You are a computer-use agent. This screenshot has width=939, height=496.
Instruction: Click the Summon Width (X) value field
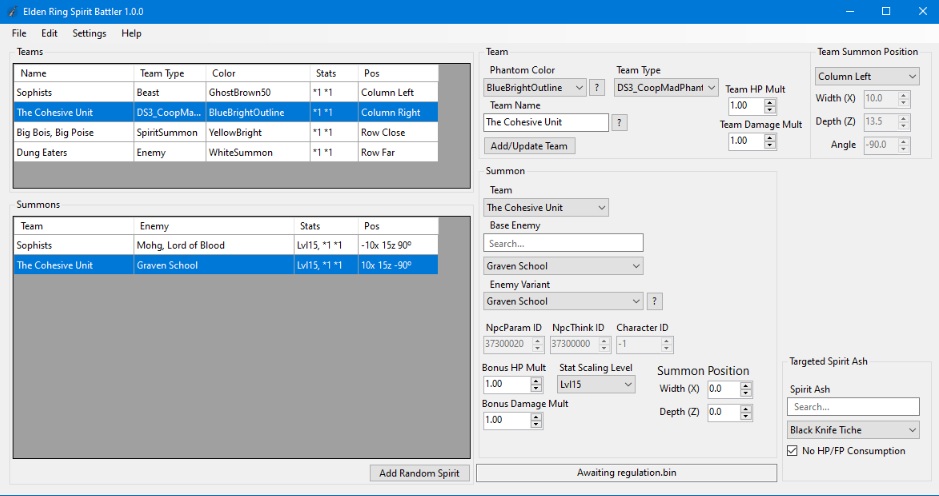(x=723, y=389)
